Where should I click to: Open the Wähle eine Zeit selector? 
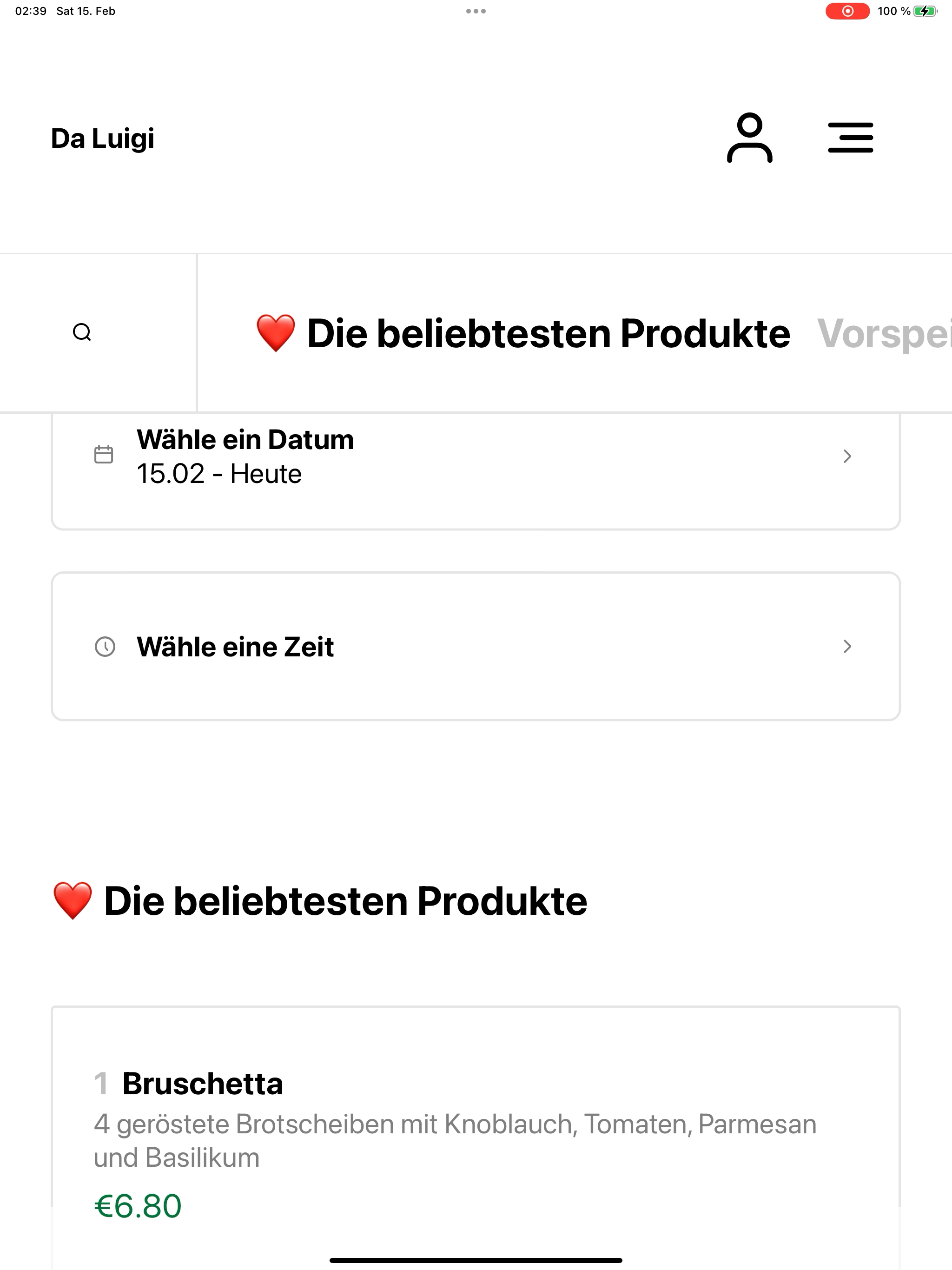click(476, 647)
